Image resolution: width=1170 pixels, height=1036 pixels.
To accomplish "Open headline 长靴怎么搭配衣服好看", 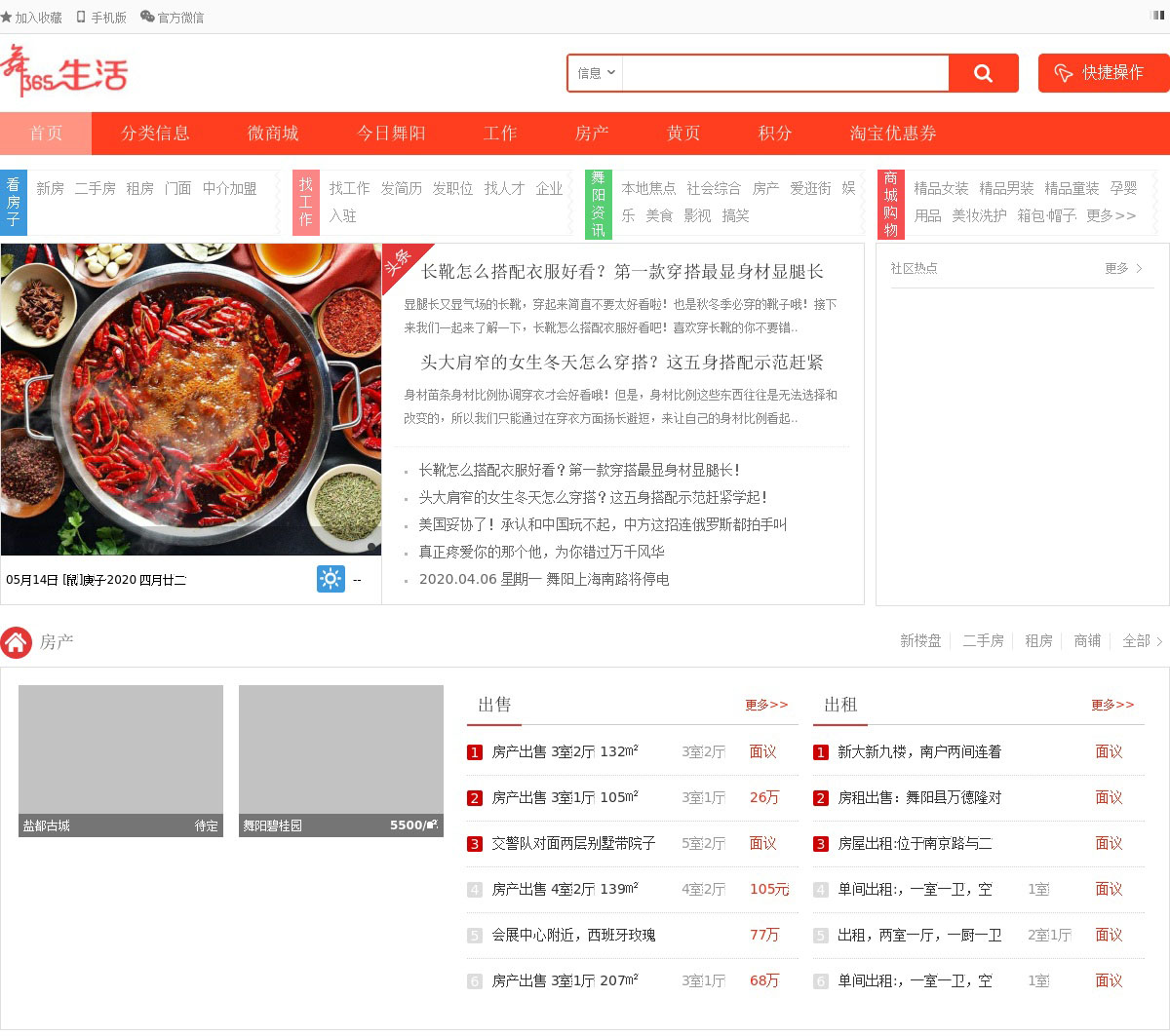I will (x=622, y=271).
